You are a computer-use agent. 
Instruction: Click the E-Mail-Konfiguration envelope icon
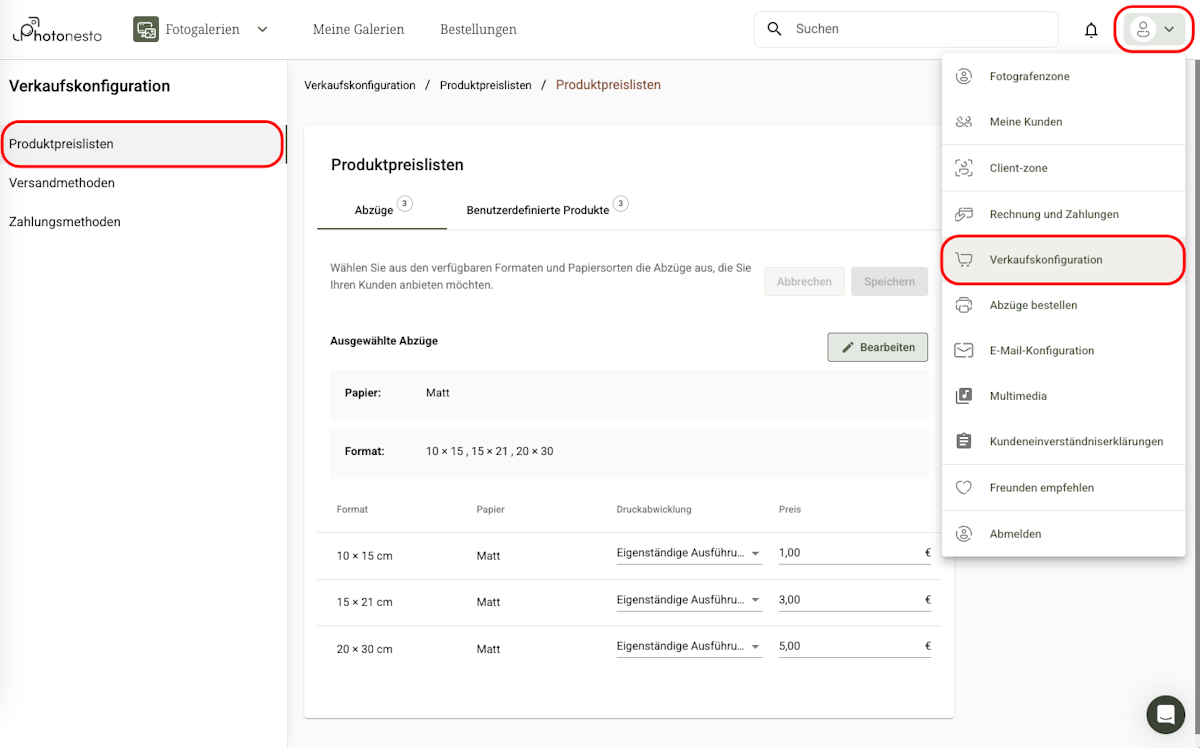pos(964,350)
